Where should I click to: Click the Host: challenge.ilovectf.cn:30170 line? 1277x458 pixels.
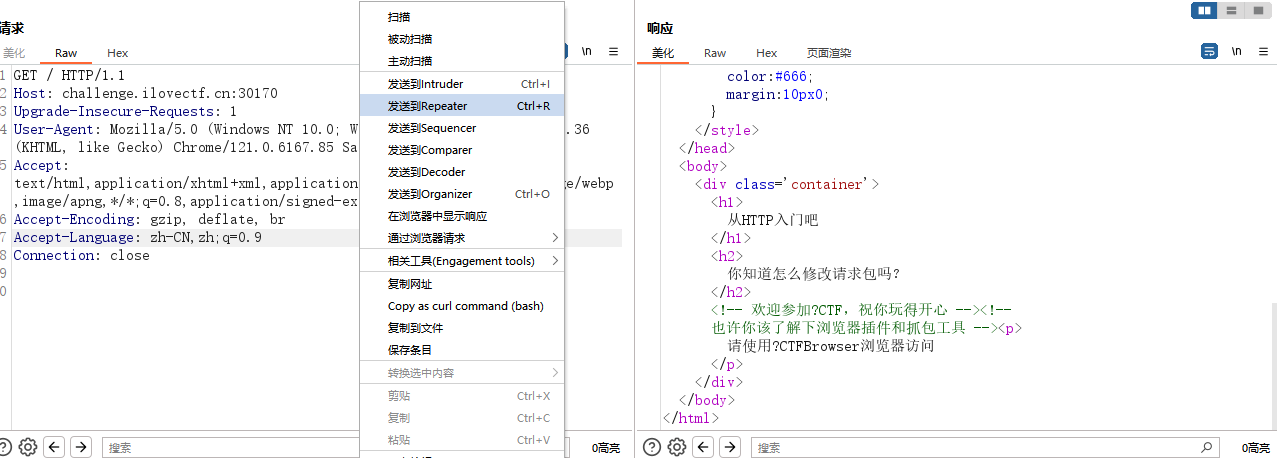pos(145,93)
